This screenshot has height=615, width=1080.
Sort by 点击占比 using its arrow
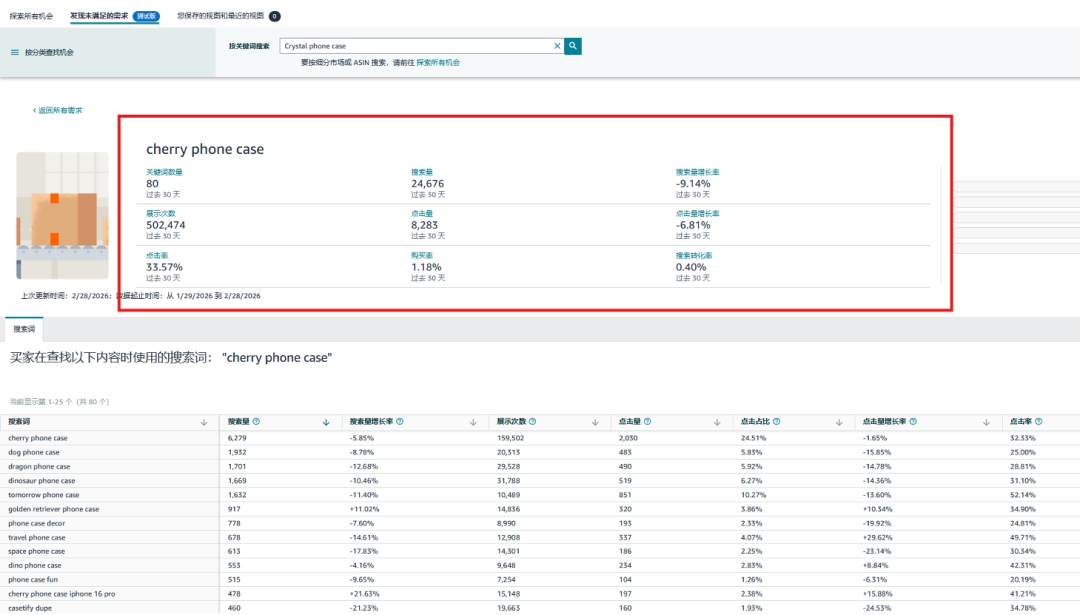click(839, 423)
